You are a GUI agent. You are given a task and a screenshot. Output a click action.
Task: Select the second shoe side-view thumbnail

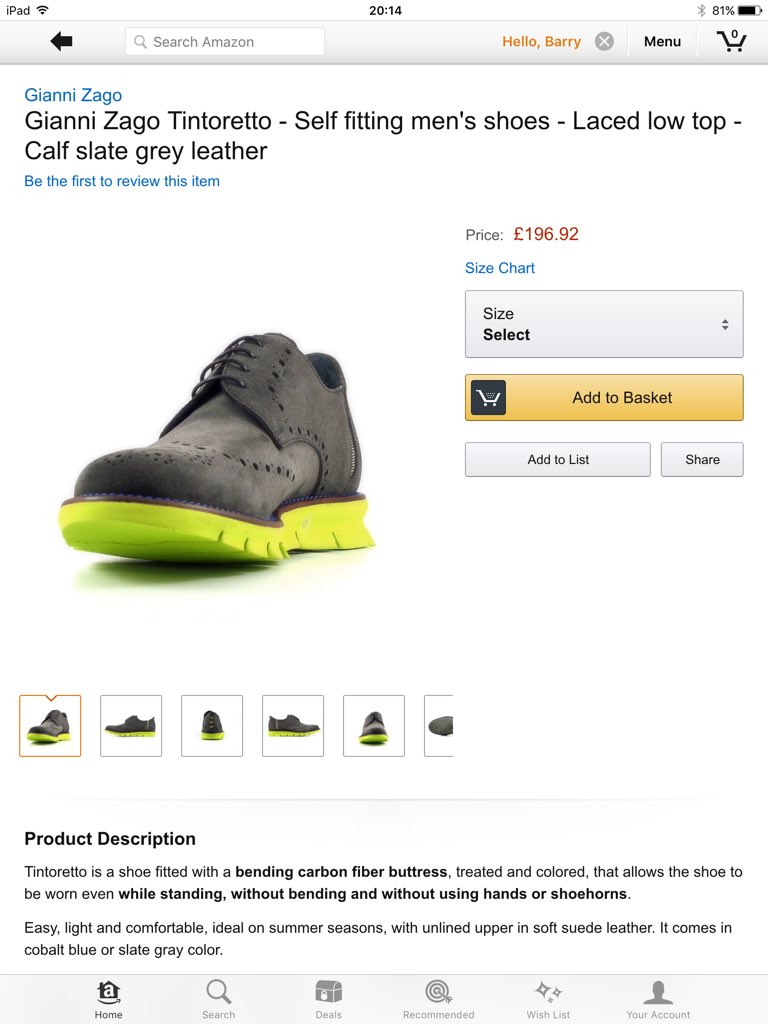tap(131, 726)
